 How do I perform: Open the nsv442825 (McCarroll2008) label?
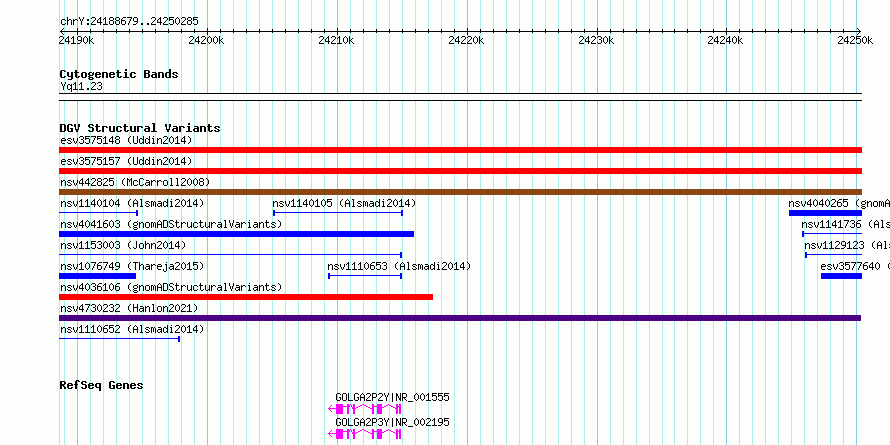click(135, 182)
